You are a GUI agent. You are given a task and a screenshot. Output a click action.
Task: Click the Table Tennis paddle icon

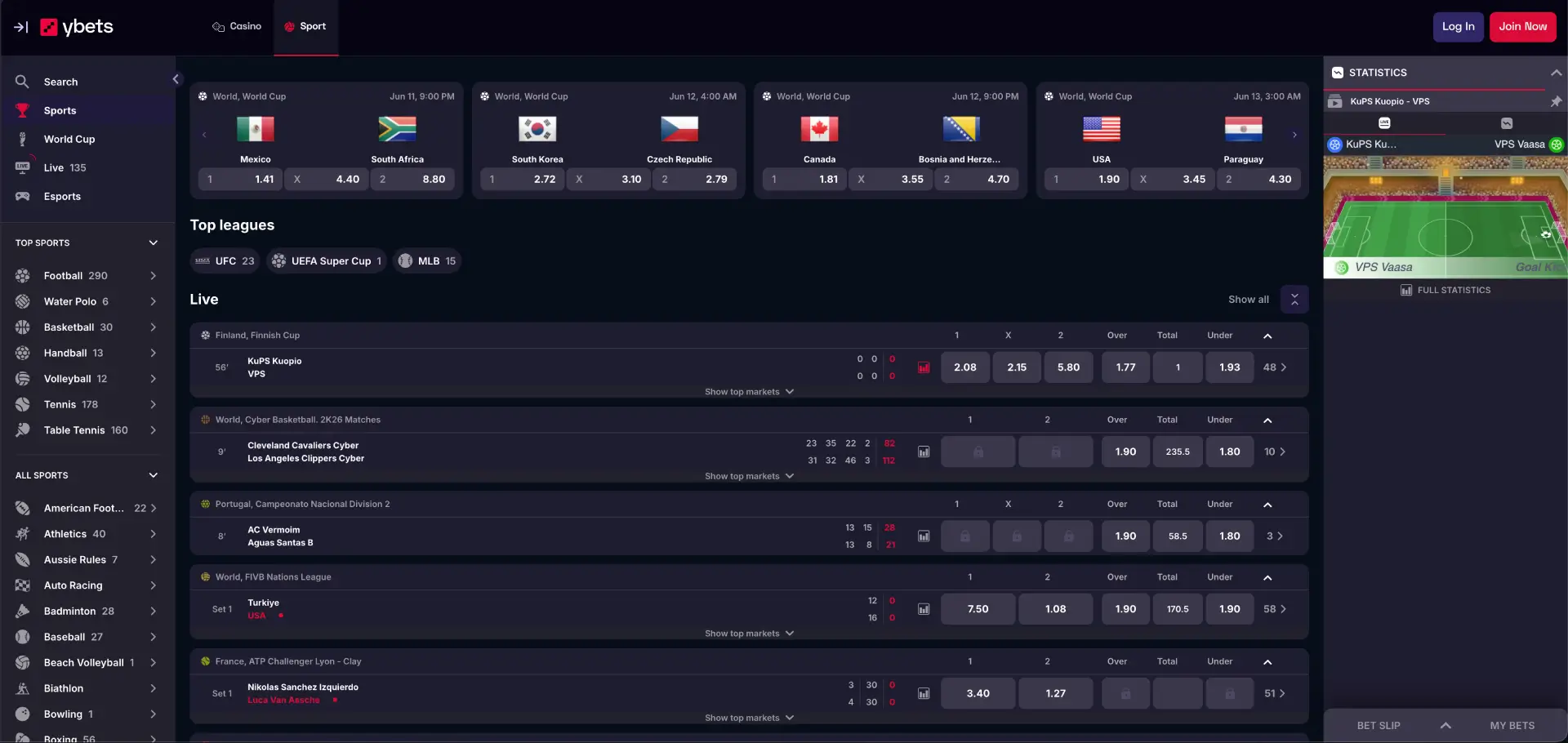pyautogui.click(x=23, y=430)
